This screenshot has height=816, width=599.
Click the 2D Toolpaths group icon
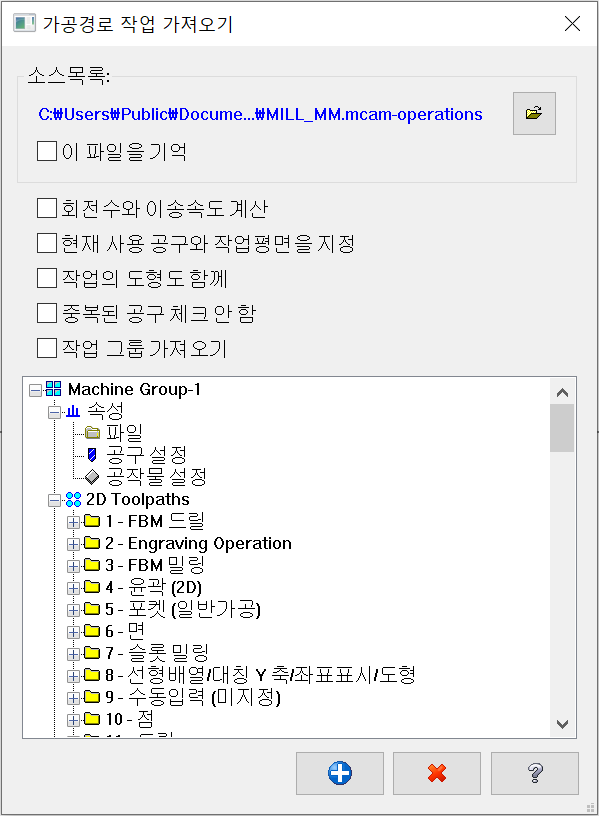73,499
